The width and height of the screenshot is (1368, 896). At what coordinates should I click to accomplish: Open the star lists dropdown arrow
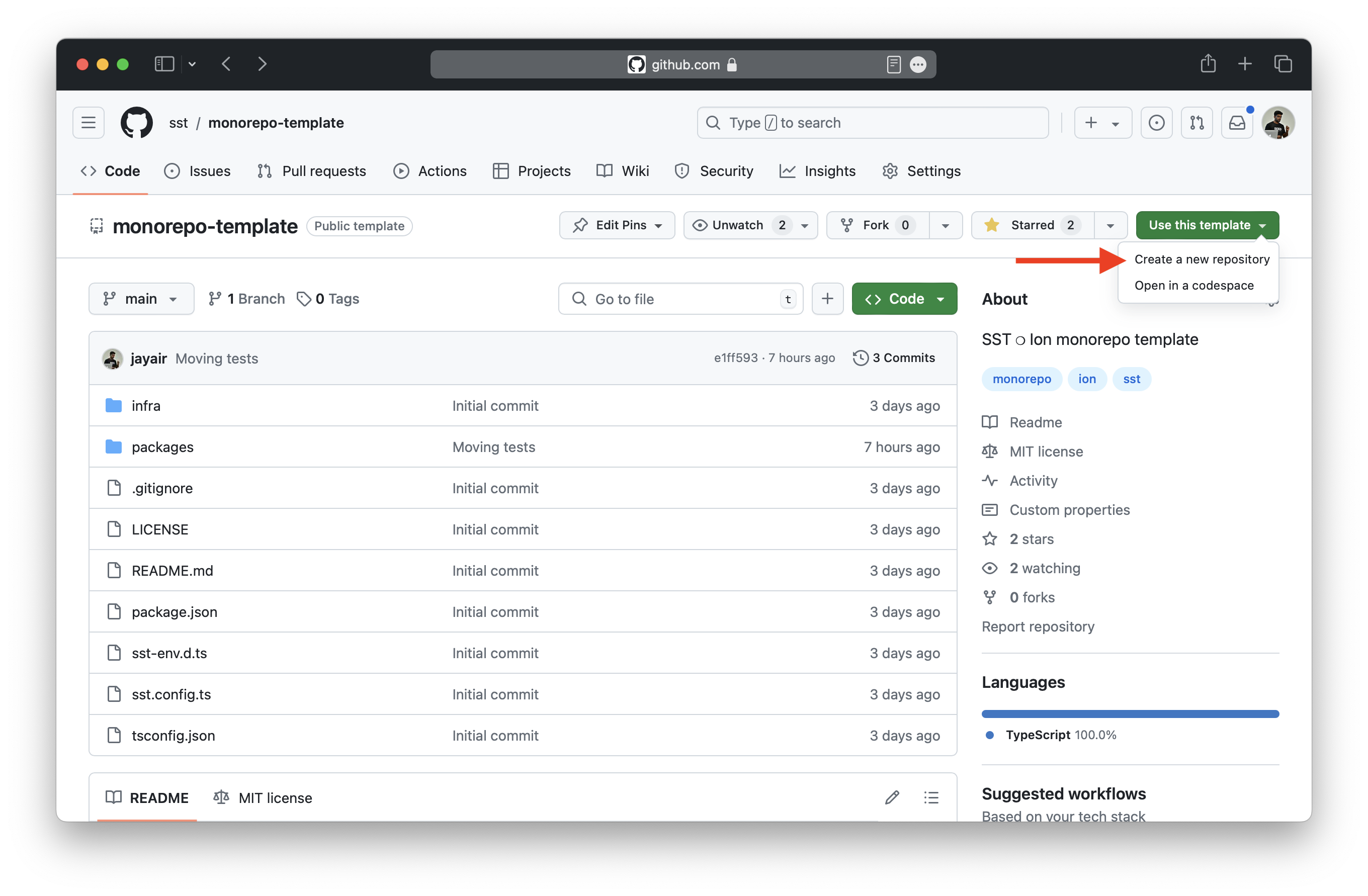tap(1110, 225)
